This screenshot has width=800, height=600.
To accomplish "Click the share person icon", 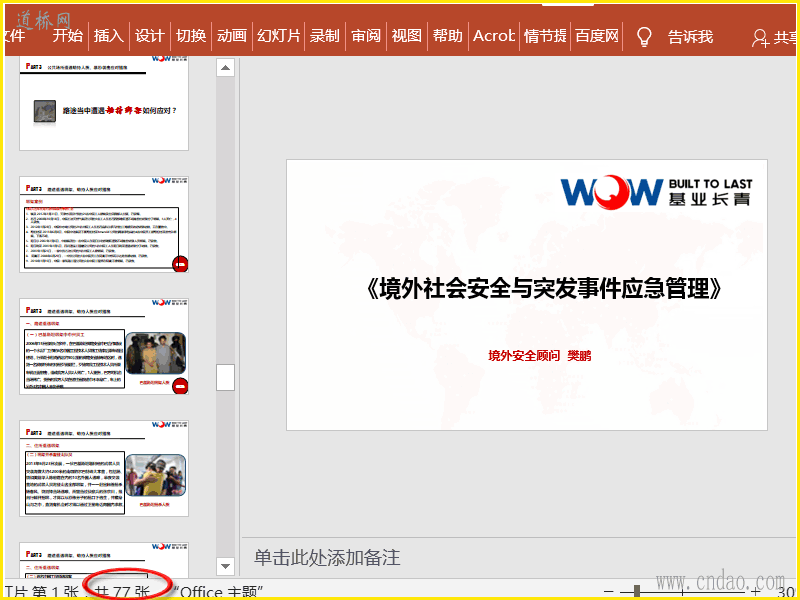I will (760, 38).
